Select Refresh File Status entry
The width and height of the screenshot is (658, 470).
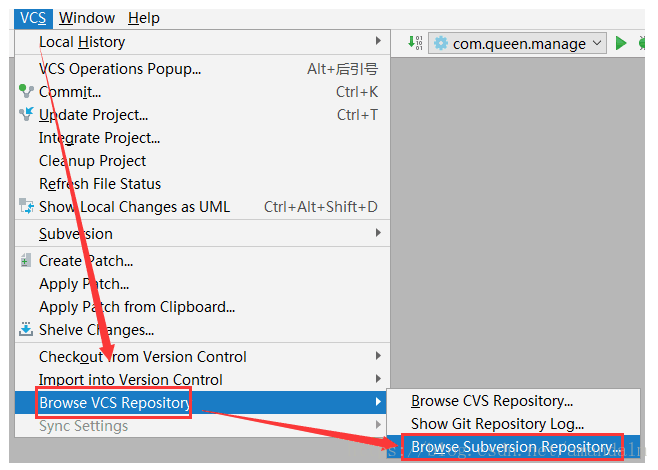click(202, 184)
